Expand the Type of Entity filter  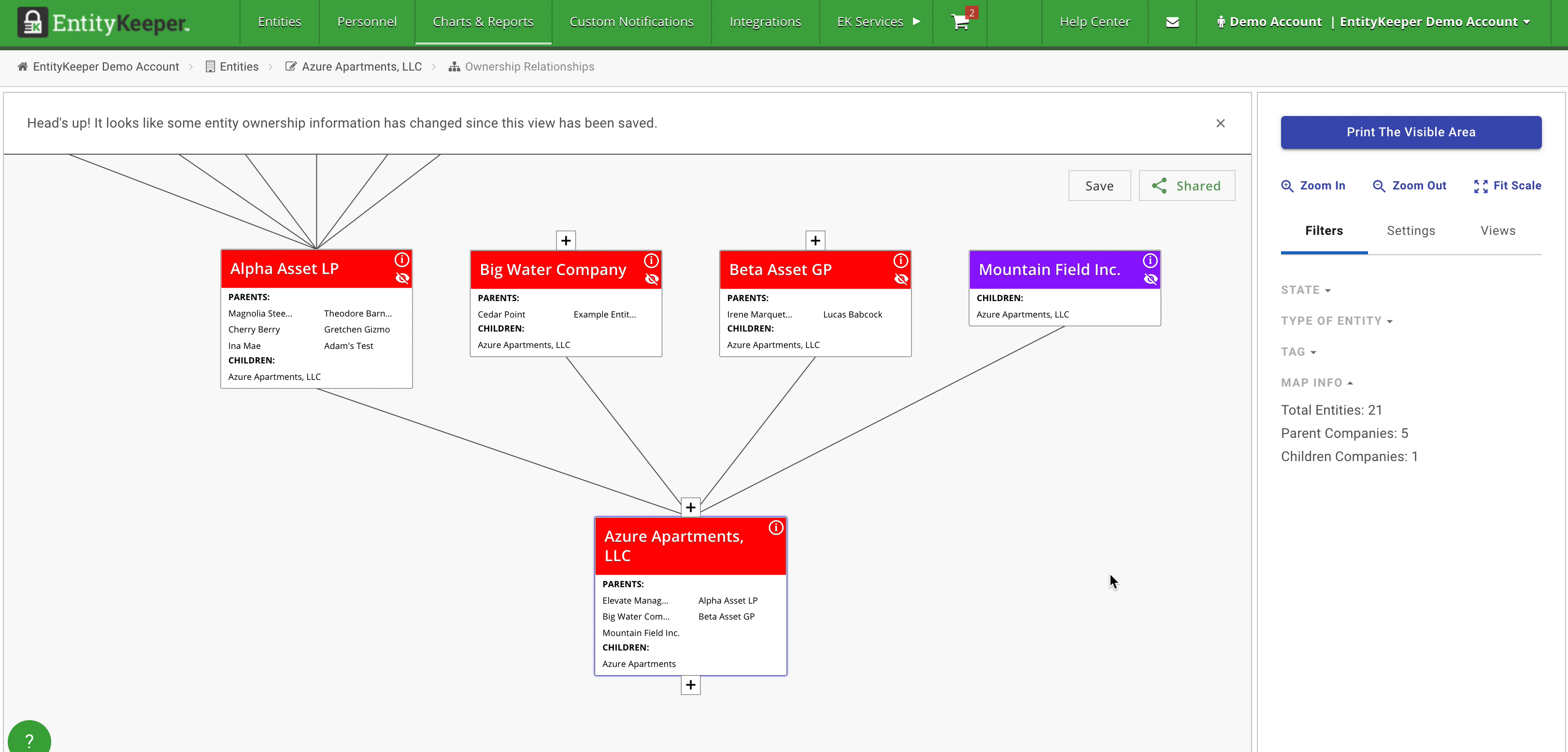tap(1337, 321)
